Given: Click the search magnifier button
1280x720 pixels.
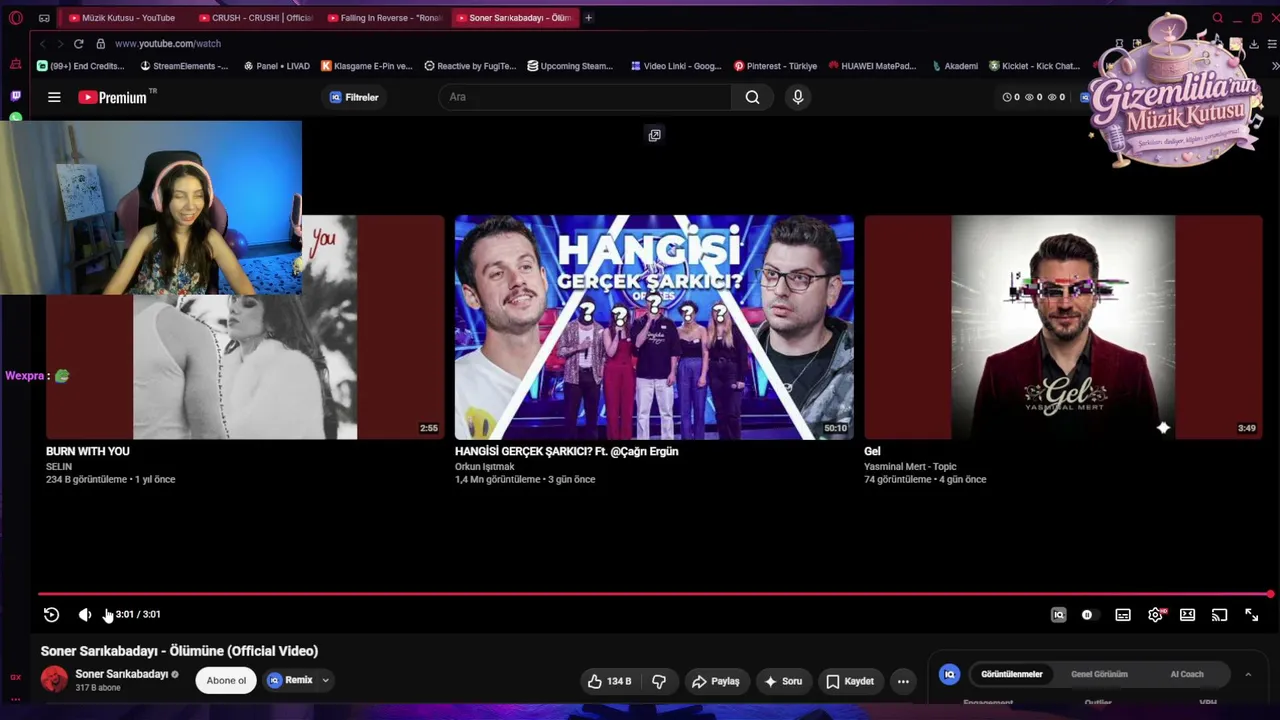Looking at the screenshot, I should [x=752, y=97].
